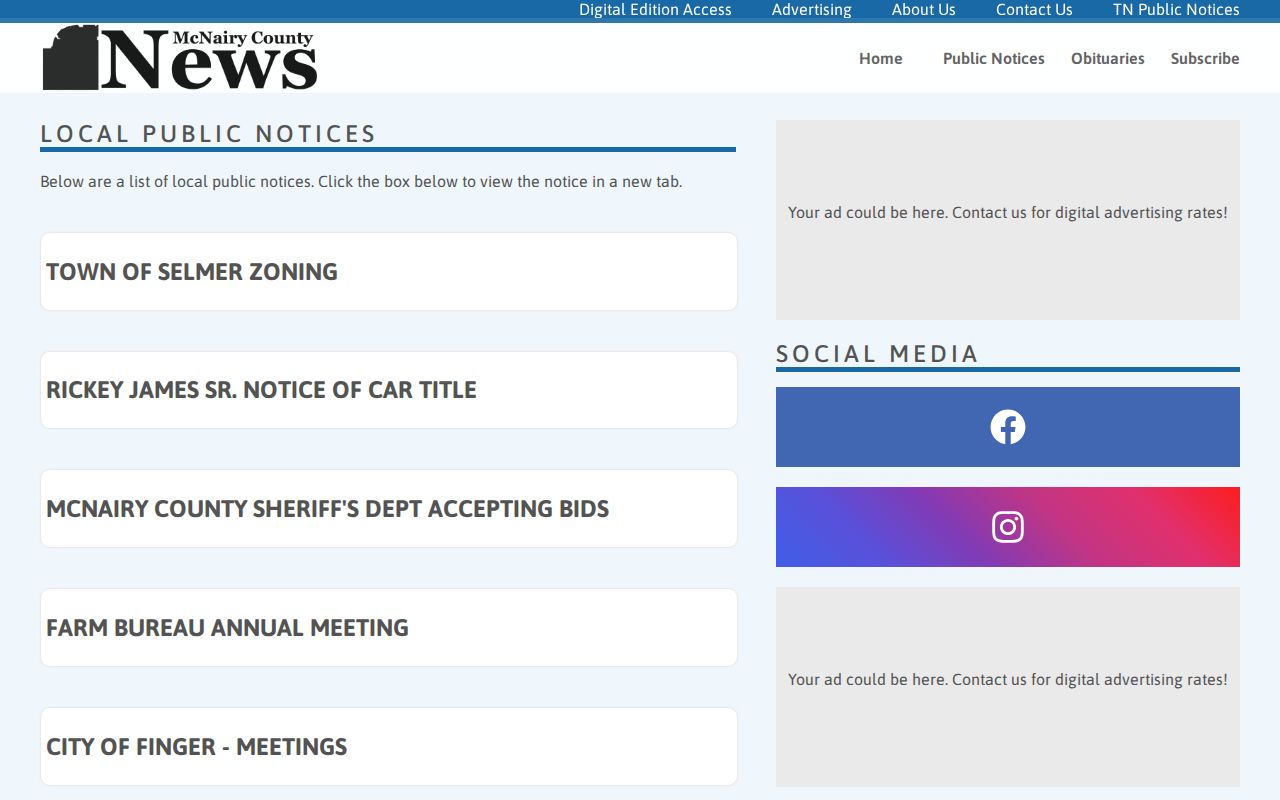Click the McNairy County News logo
Screen dimensions: 1280x800
pyautogui.click(x=180, y=58)
